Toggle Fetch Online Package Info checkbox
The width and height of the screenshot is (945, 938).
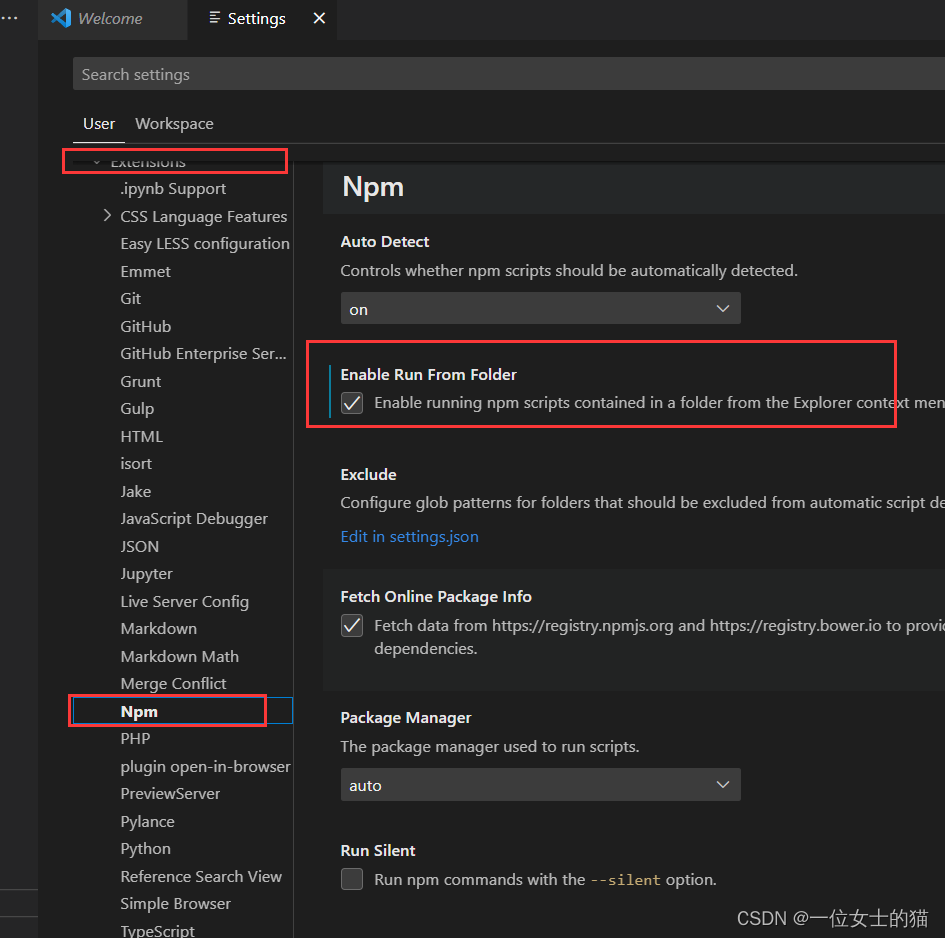352,626
